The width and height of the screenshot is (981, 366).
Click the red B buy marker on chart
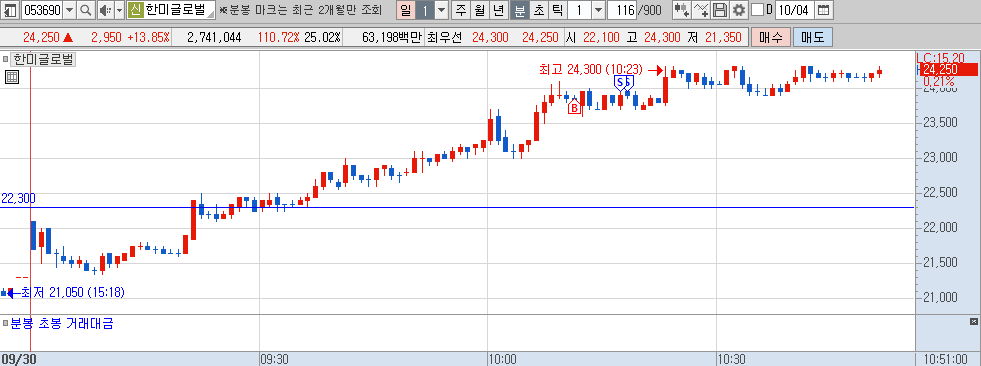coord(574,107)
